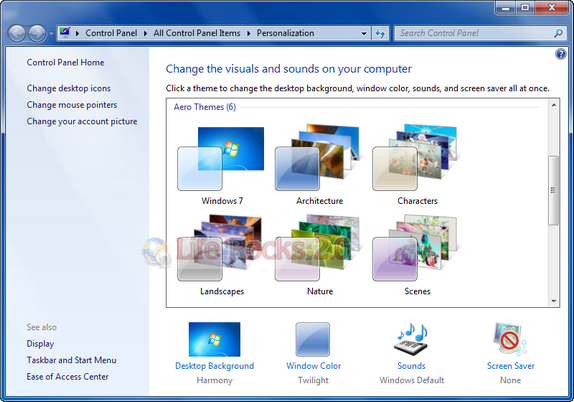This screenshot has width=574, height=402.
Task: Click into Search Control Panel field
Action: [x=474, y=33]
